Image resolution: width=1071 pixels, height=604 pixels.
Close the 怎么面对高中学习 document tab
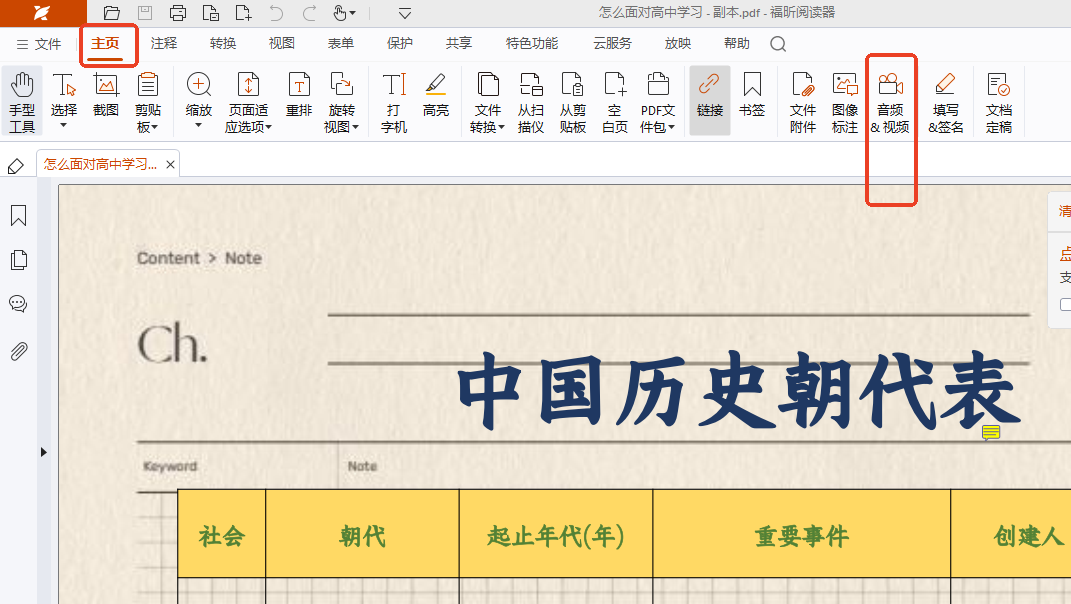[171, 164]
